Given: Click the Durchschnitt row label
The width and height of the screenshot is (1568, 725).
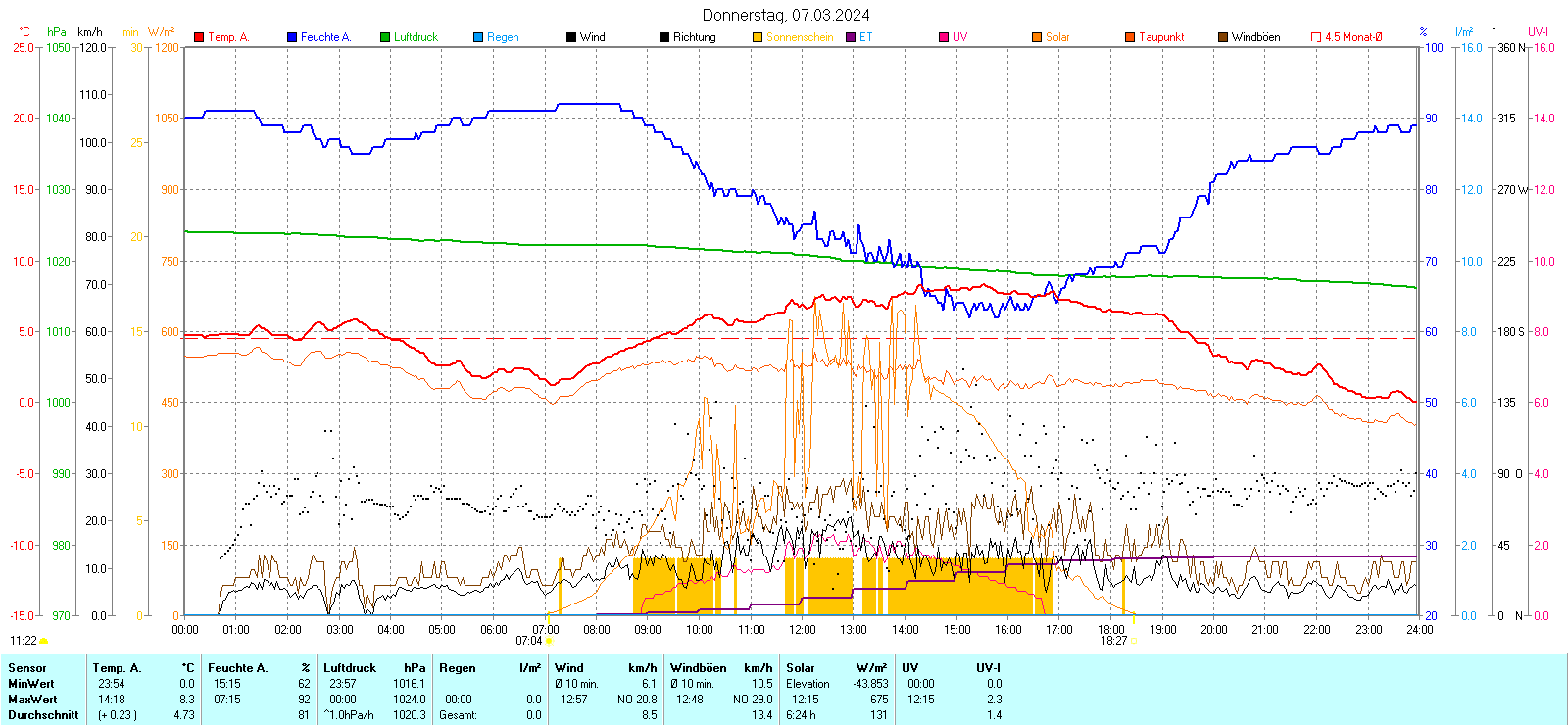Looking at the screenshot, I should [43, 715].
